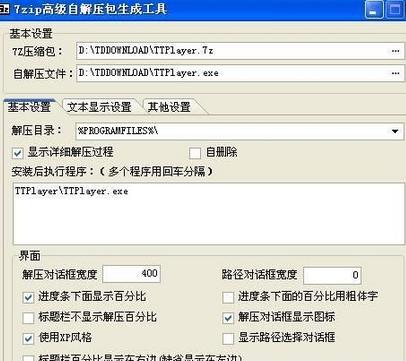
Task: Enable 显示路径选择对话框 checkbox
Action: click(x=228, y=339)
